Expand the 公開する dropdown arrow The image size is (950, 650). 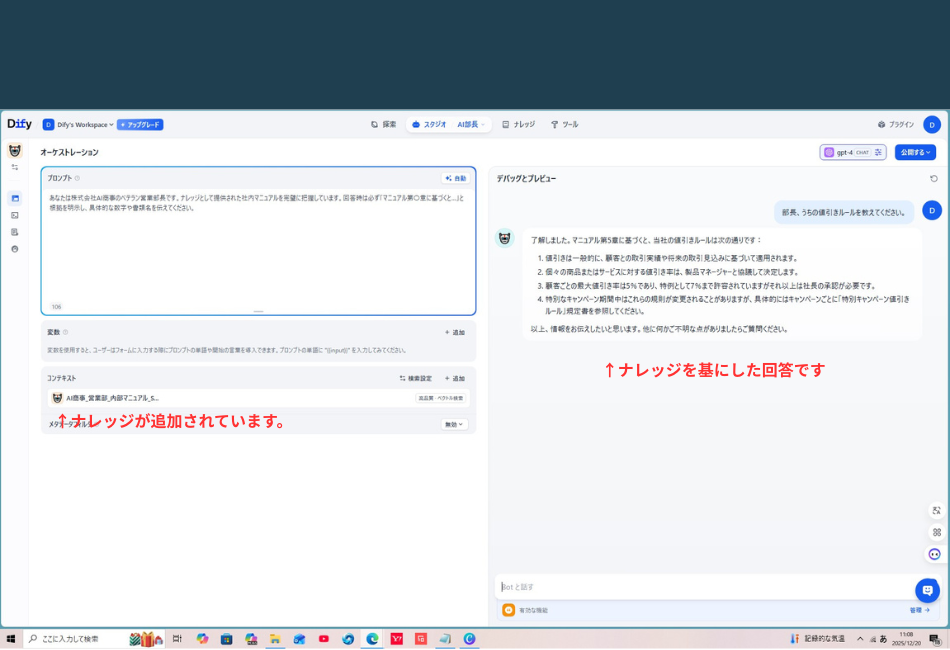point(927,151)
